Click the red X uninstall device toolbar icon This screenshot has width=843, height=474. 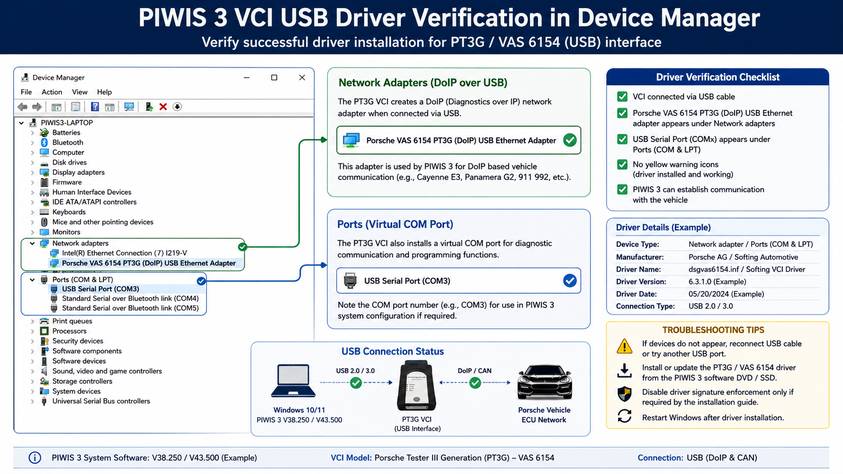[163, 107]
